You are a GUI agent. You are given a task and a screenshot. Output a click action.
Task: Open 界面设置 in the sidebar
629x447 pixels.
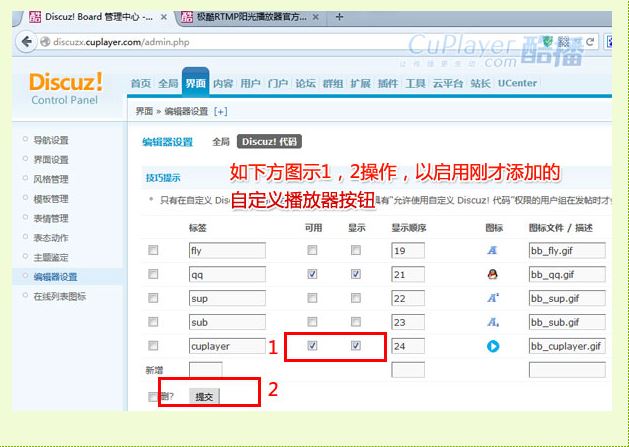51,160
